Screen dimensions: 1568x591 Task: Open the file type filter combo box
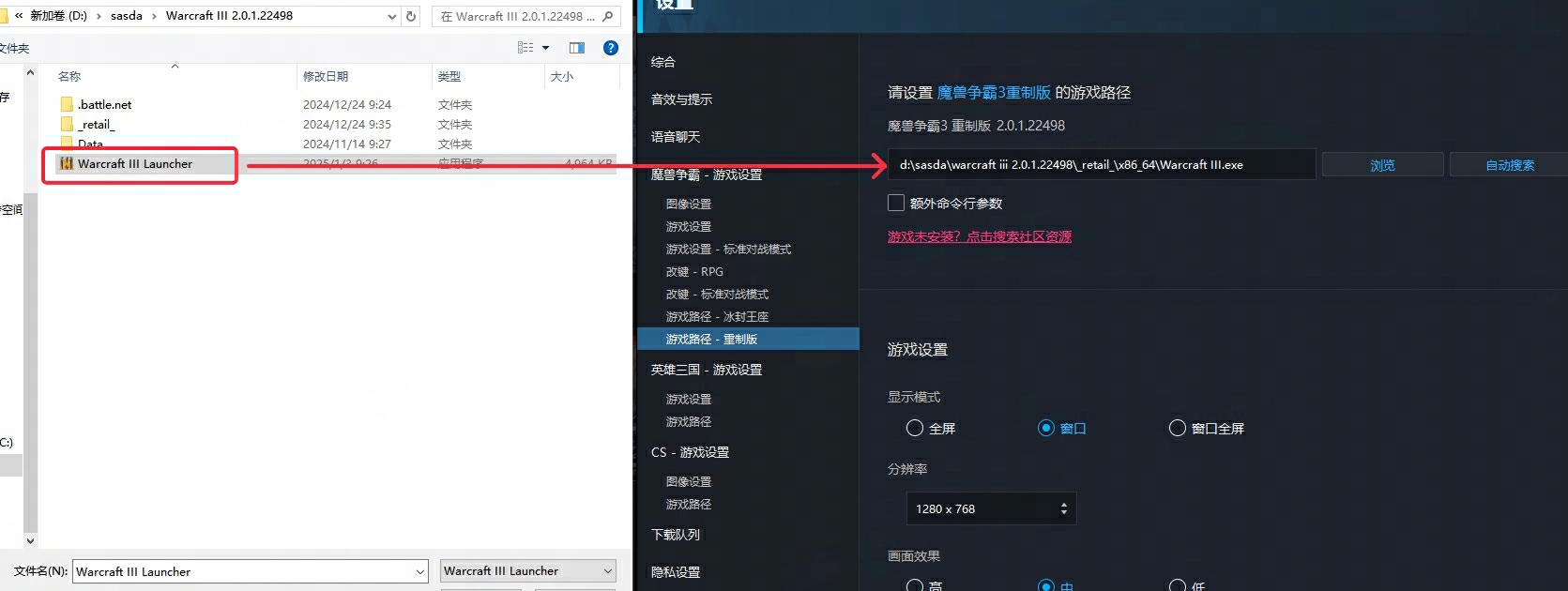pyautogui.click(x=528, y=570)
